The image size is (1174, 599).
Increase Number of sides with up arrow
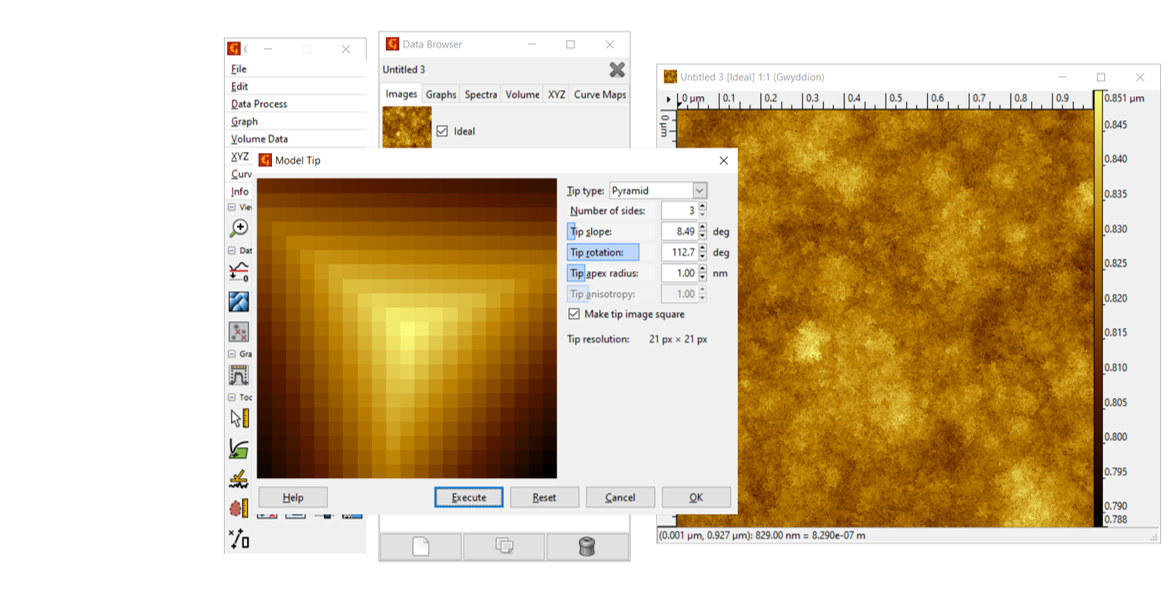[x=702, y=206]
